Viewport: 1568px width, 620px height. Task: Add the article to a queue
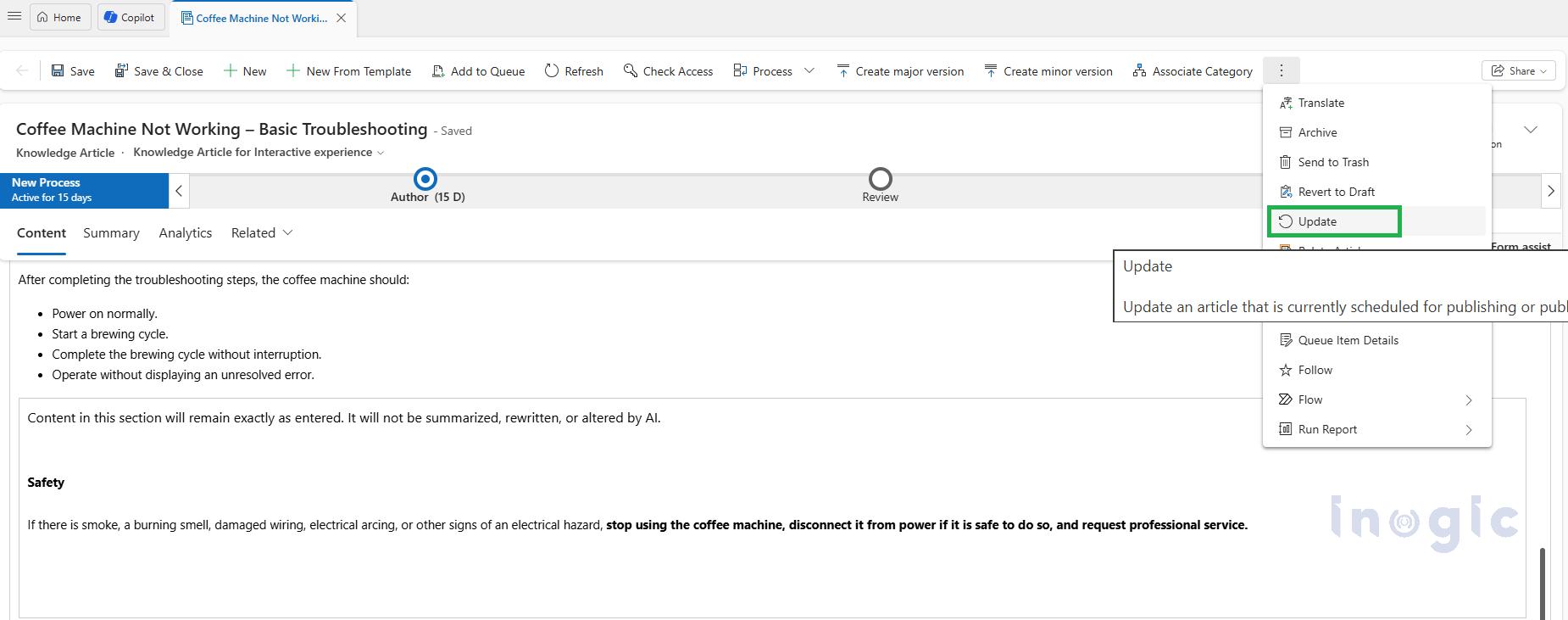[478, 71]
